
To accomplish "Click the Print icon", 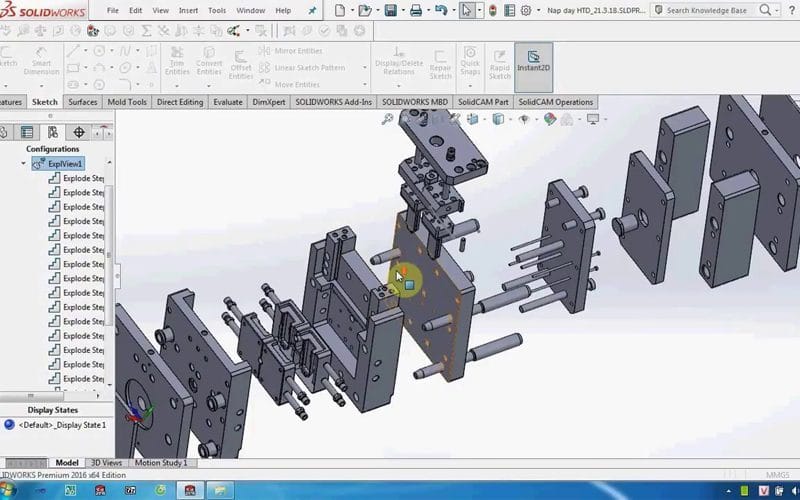I will click(416, 10).
